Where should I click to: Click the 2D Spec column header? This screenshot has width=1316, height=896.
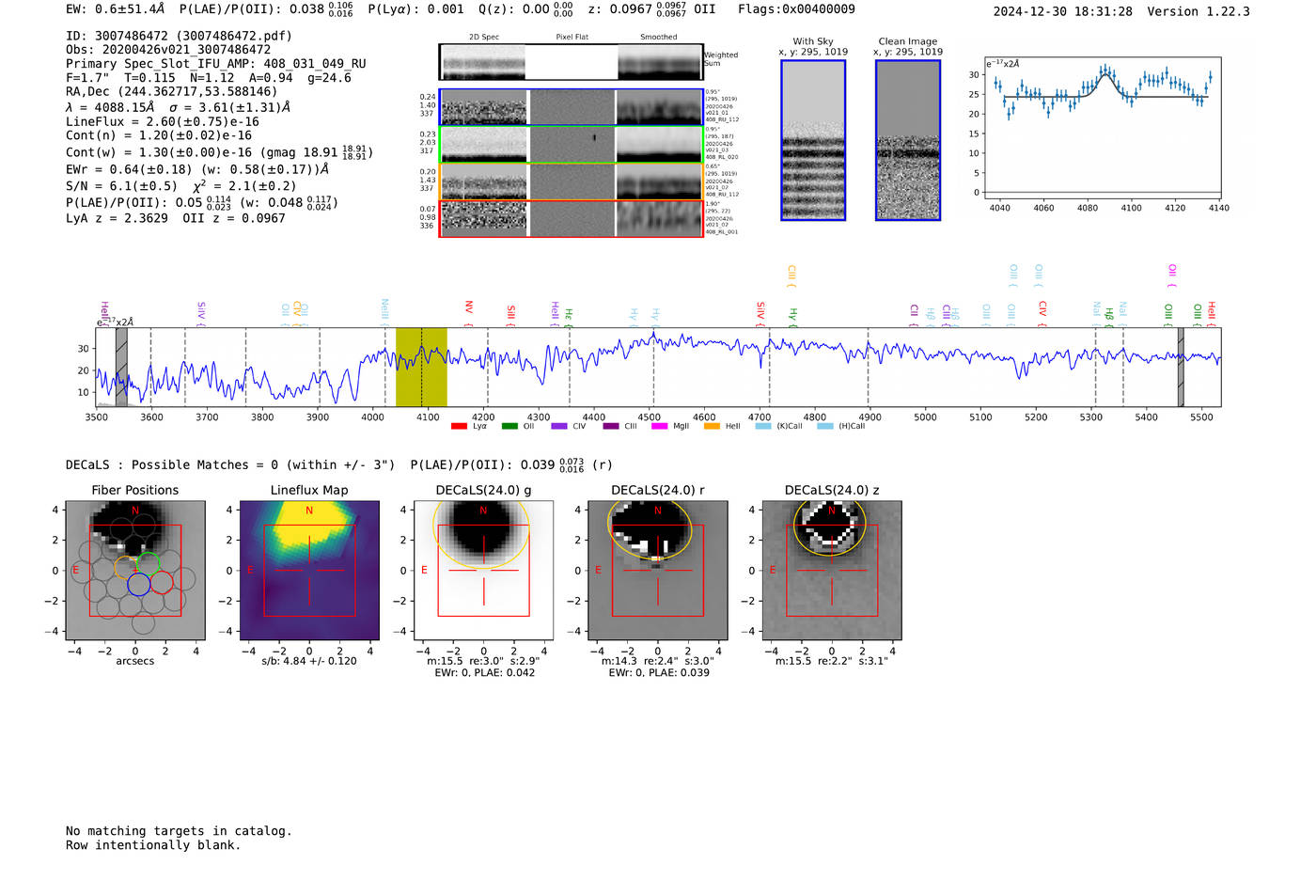484,37
